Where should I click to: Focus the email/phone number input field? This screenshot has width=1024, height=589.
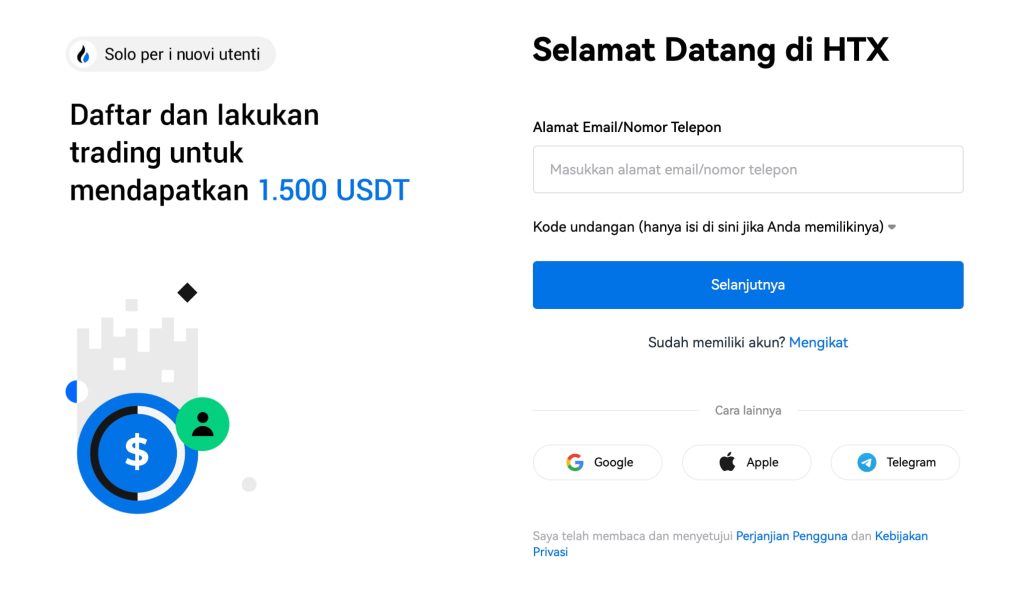(x=748, y=169)
